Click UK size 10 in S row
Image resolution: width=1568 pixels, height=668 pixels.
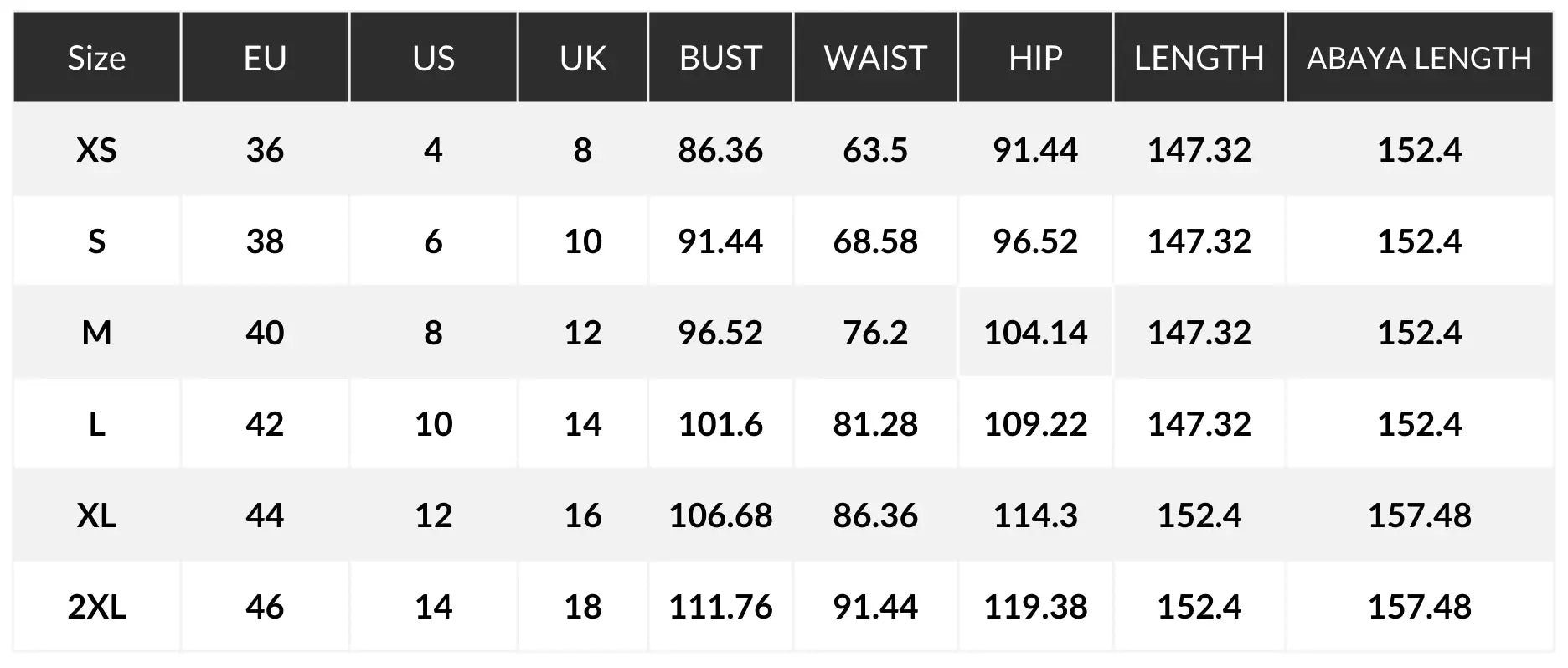582,241
